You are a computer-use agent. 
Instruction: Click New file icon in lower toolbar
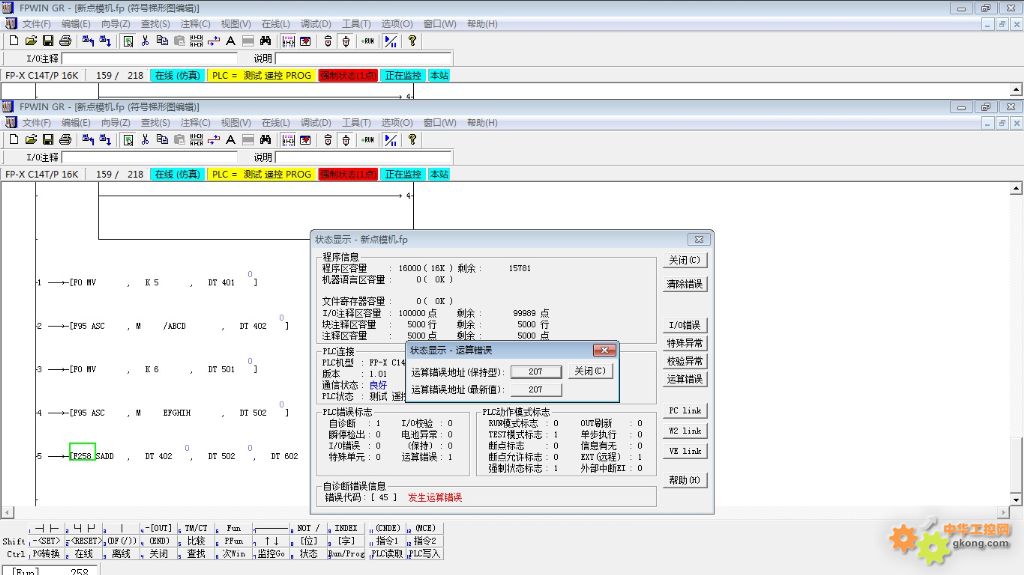[14, 139]
